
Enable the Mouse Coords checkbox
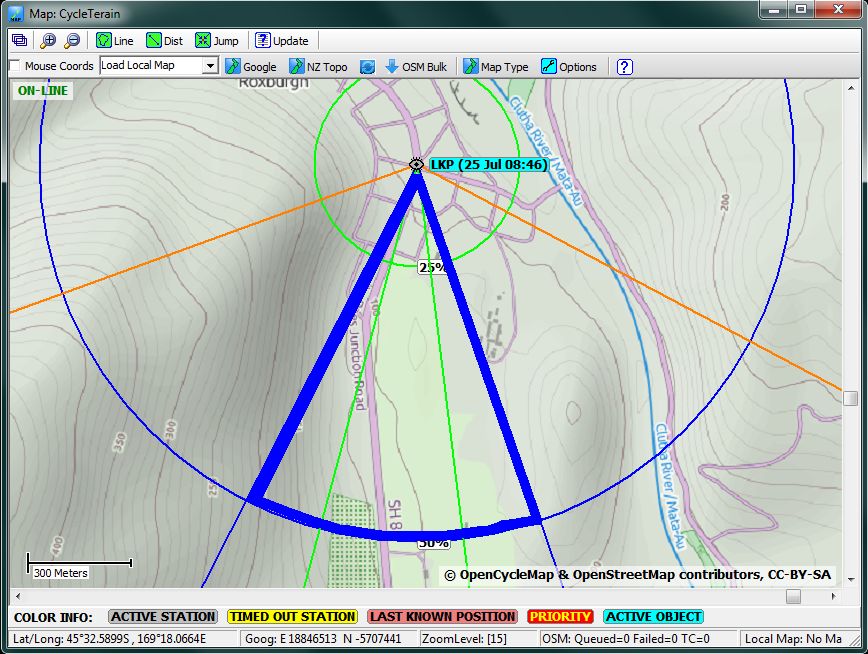pyautogui.click(x=15, y=66)
